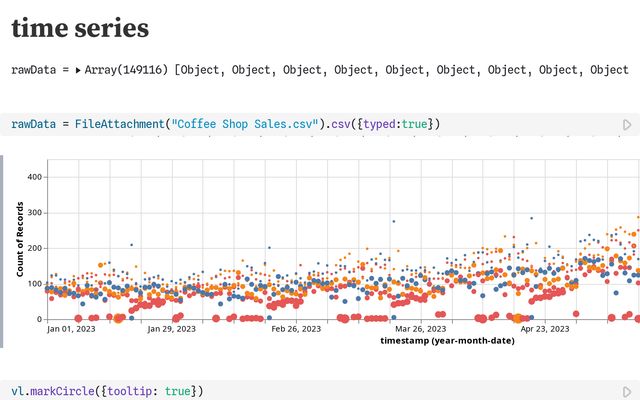Screen dimensions: 640x400
Task: Run the rawData FileAttachment cell
Action: (x=627, y=125)
